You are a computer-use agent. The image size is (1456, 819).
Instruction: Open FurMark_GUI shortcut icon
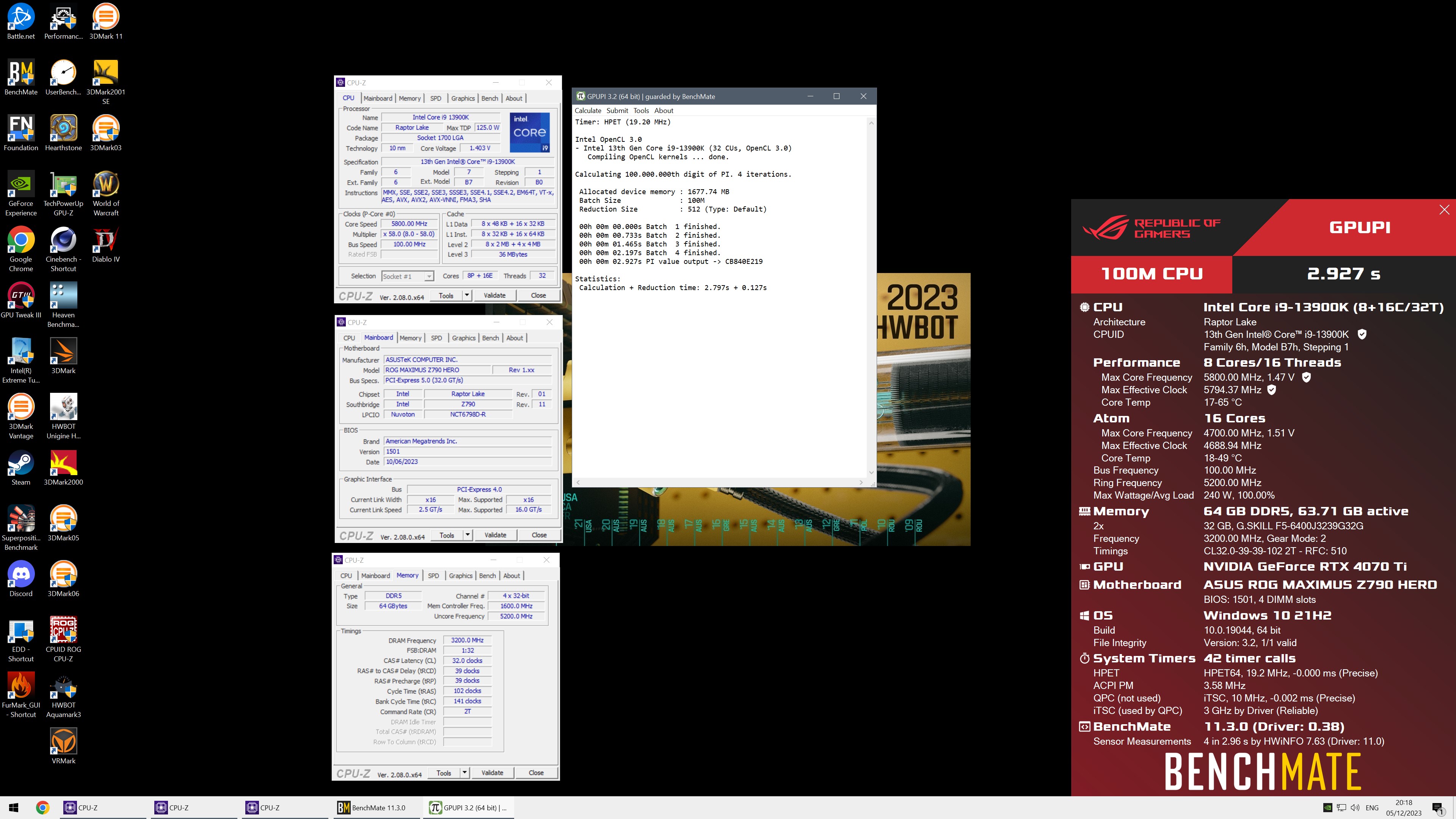(21, 695)
